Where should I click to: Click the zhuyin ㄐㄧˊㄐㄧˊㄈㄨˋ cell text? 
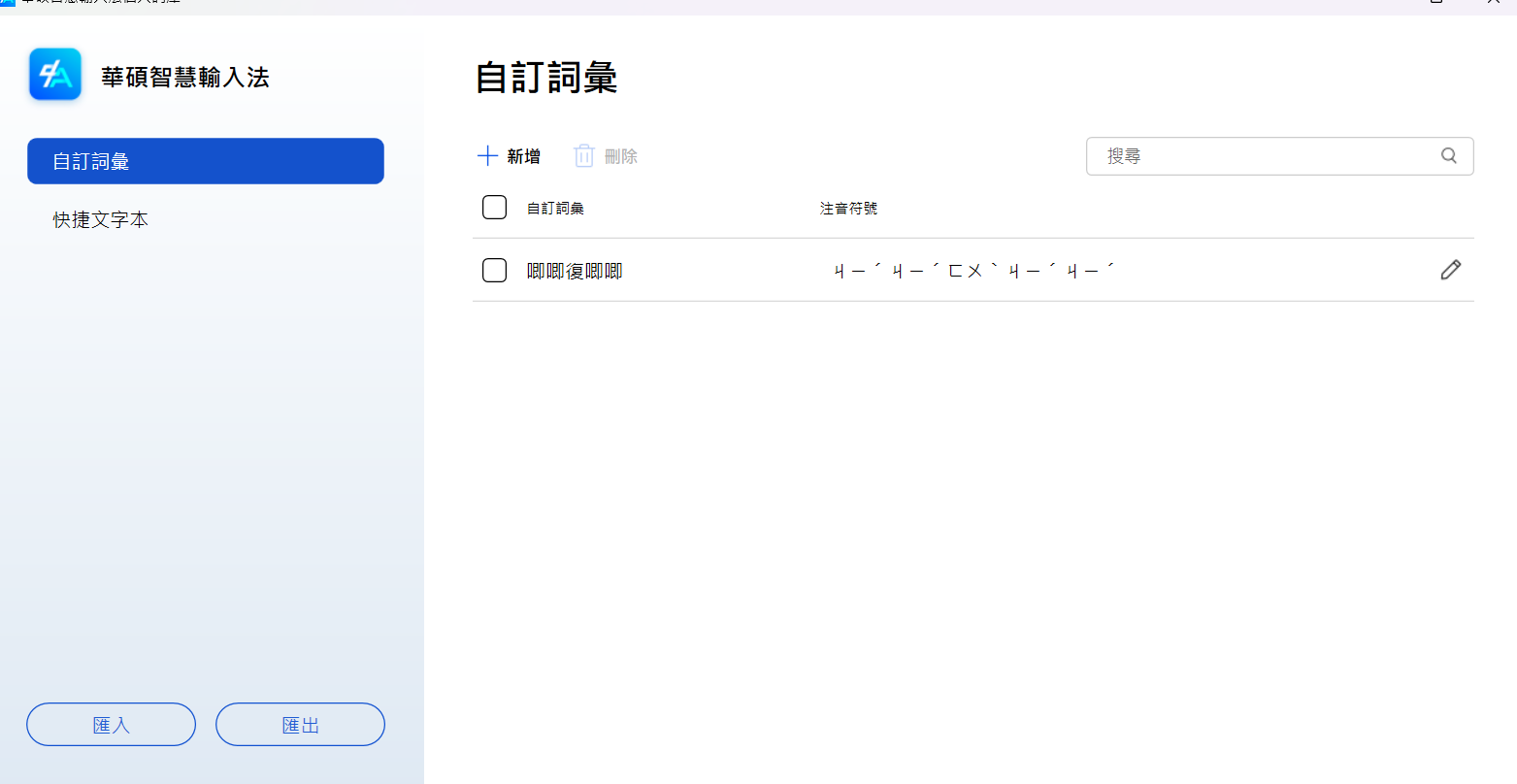tap(974, 271)
